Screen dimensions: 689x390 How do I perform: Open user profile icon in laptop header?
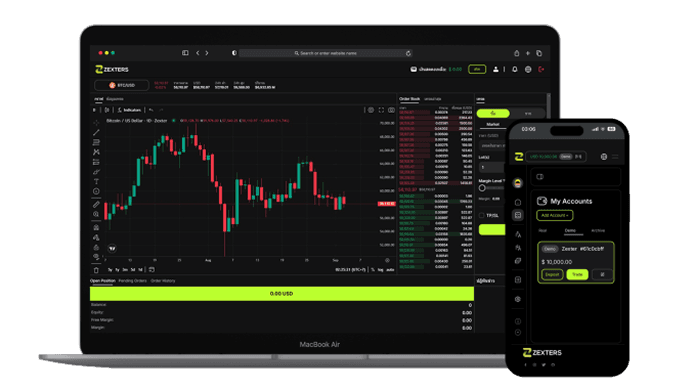click(496, 69)
